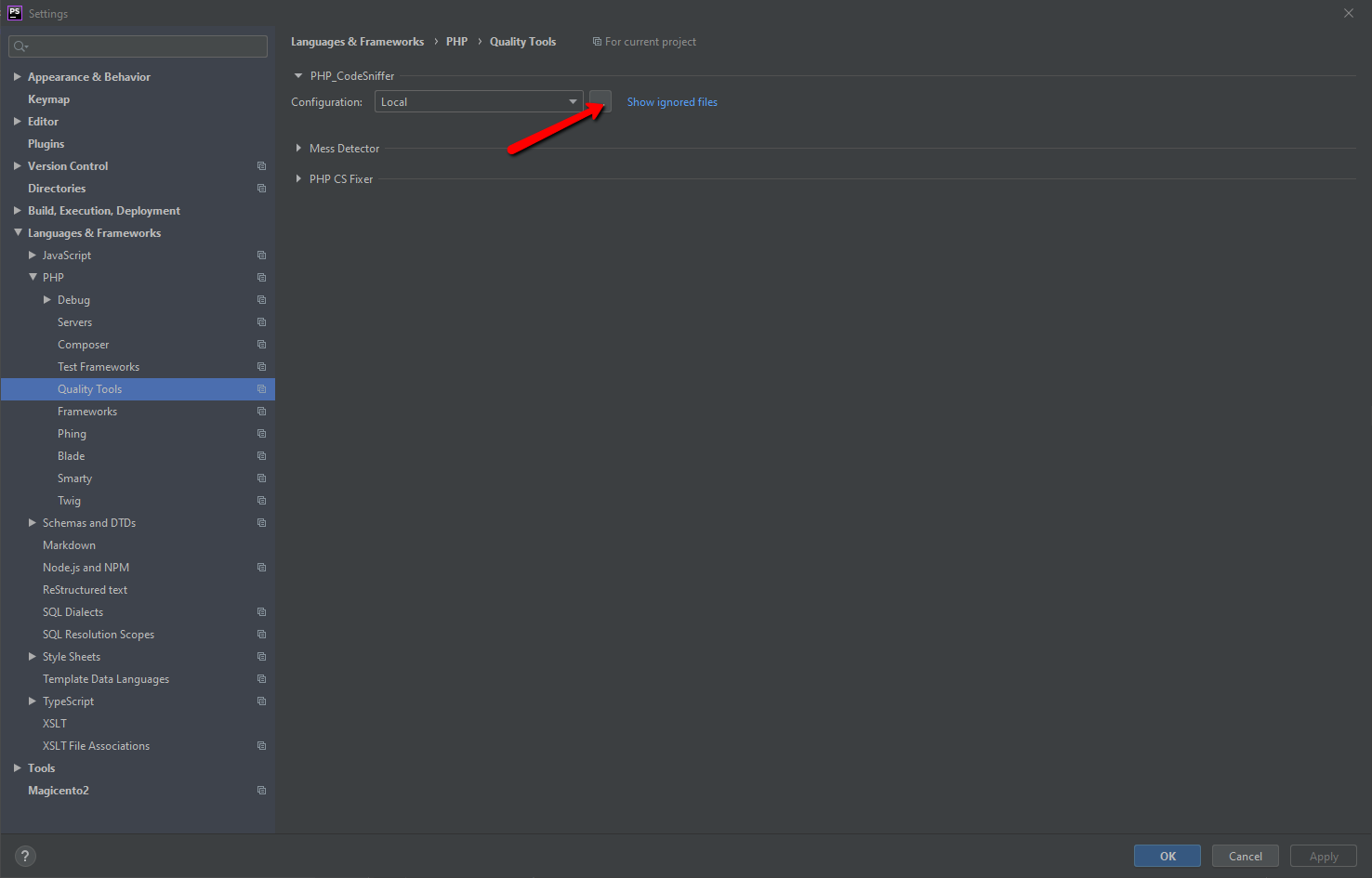The height and width of the screenshot is (878, 1372).
Task: Expand the TypeScript tree node
Action: pos(32,701)
